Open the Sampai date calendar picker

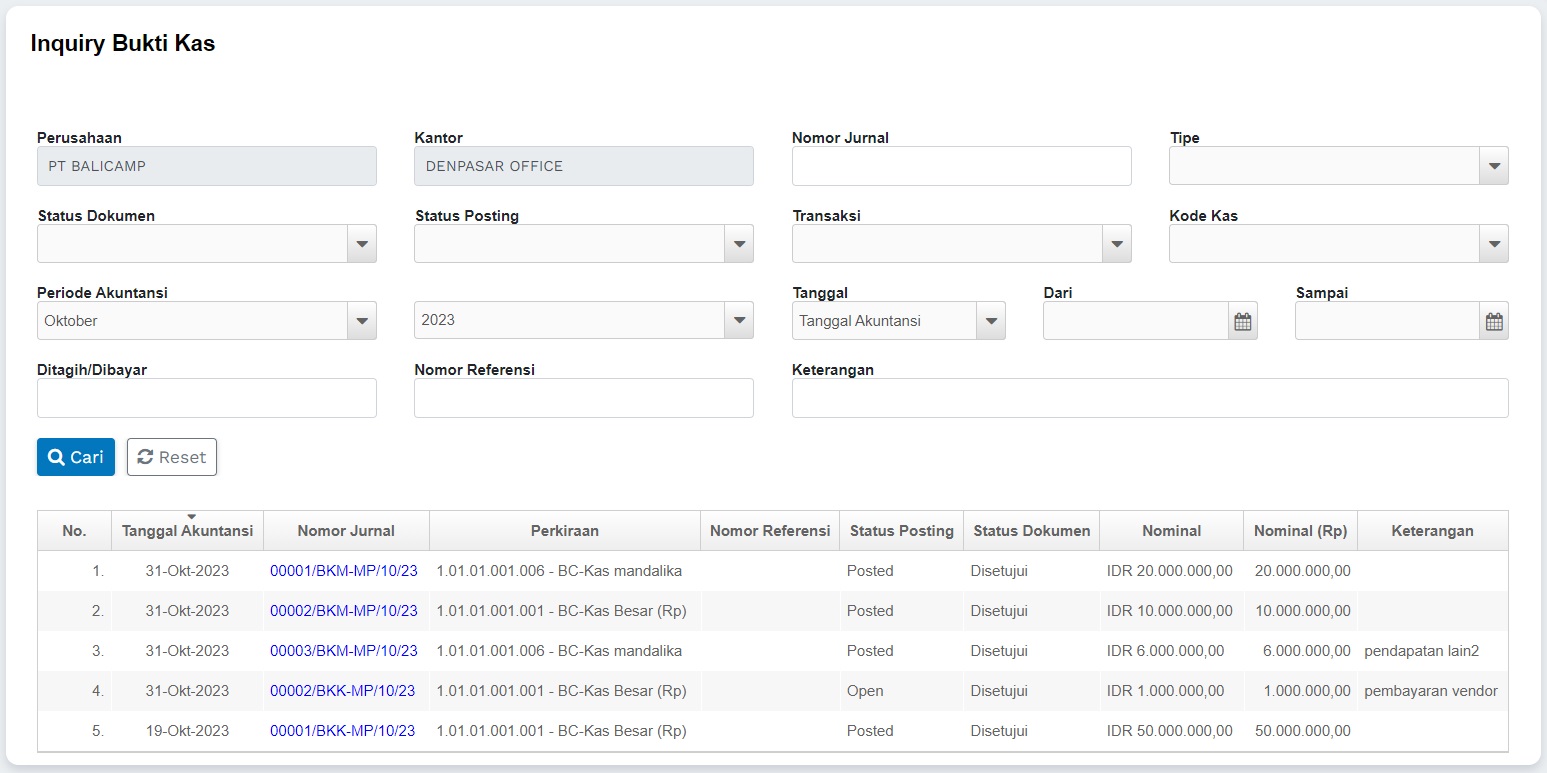tap(1494, 321)
